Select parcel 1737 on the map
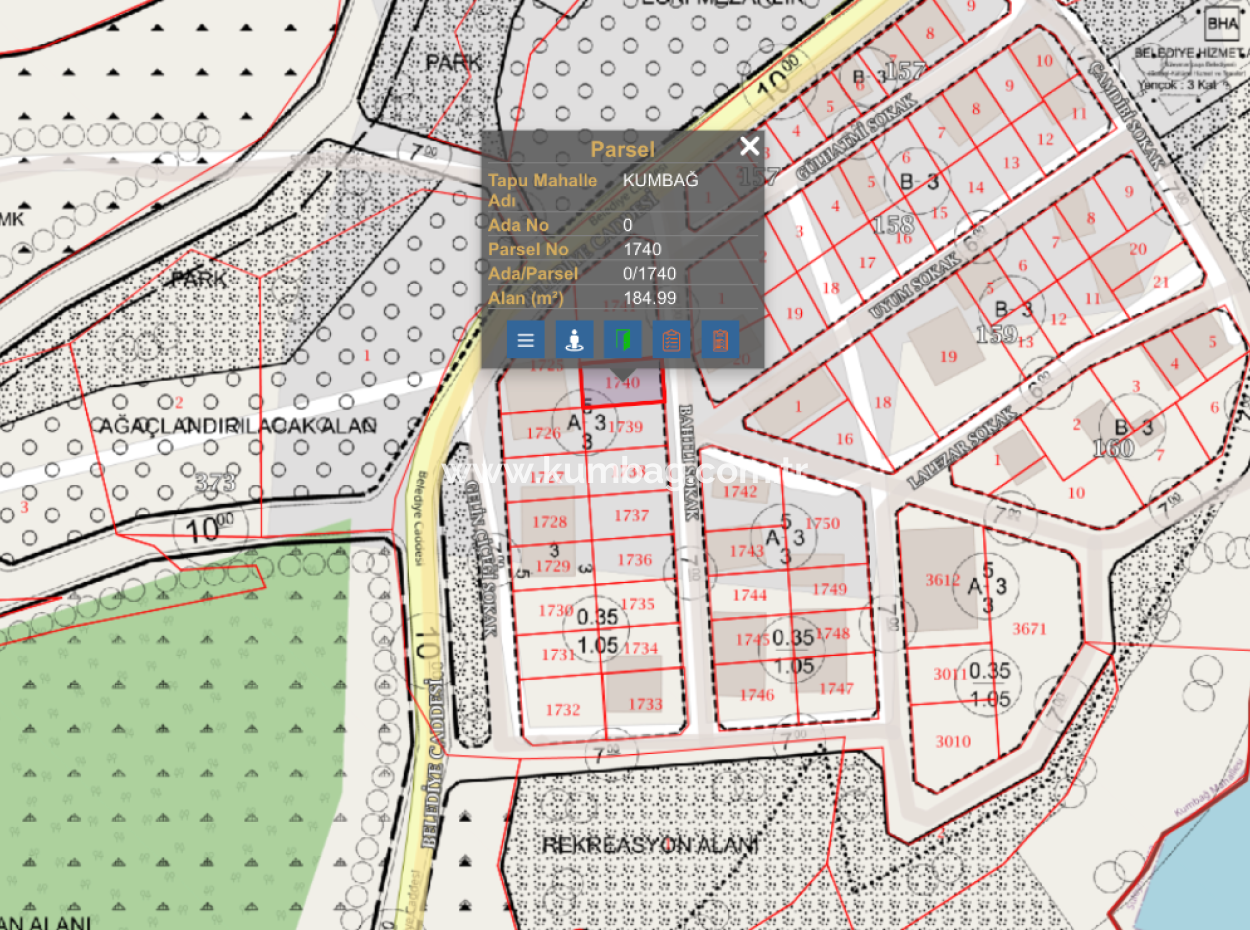The width and height of the screenshot is (1250, 930). [x=631, y=515]
